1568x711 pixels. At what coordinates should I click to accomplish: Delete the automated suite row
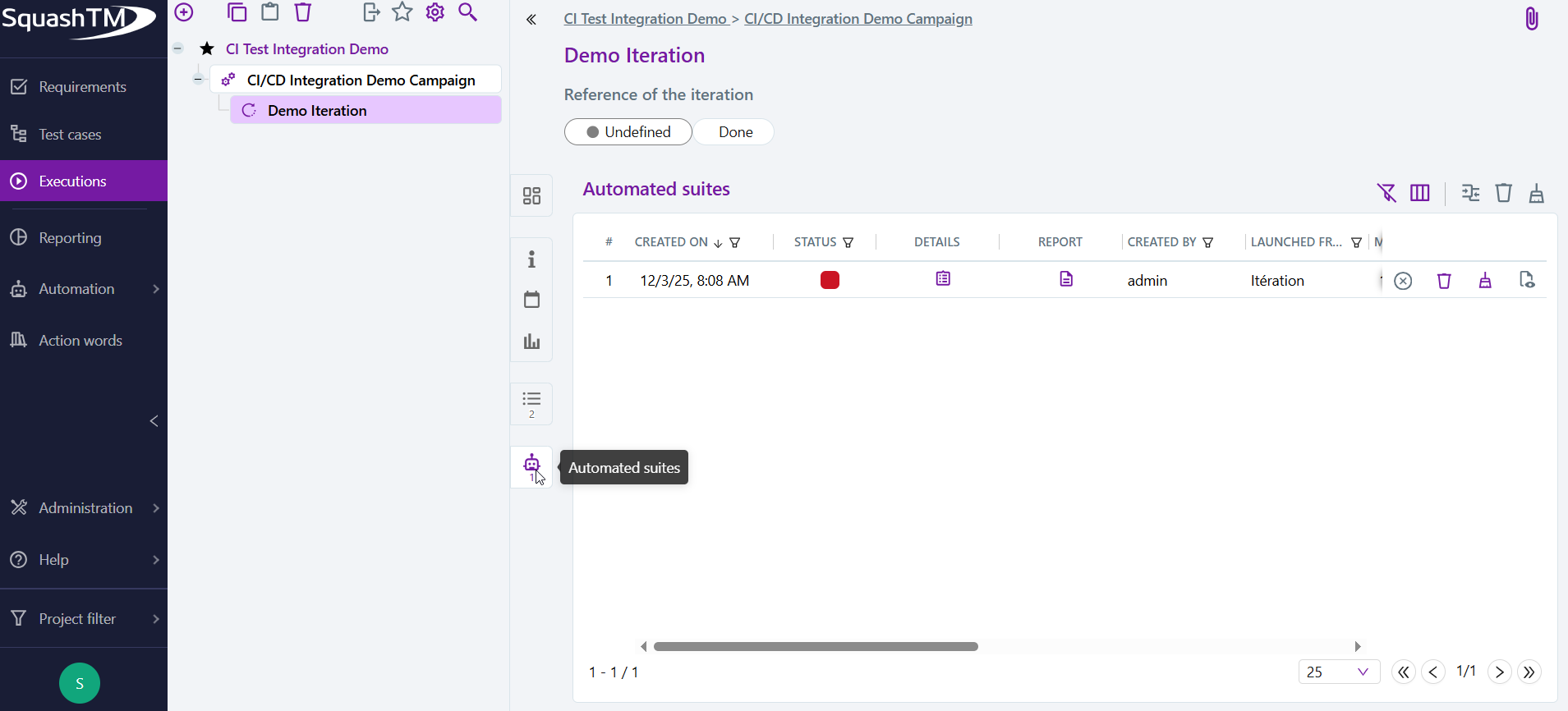pyautogui.click(x=1444, y=281)
